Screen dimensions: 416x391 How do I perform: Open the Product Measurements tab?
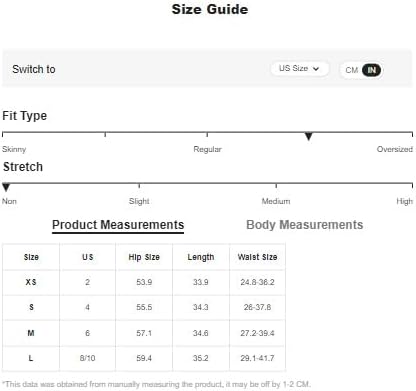point(118,225)
